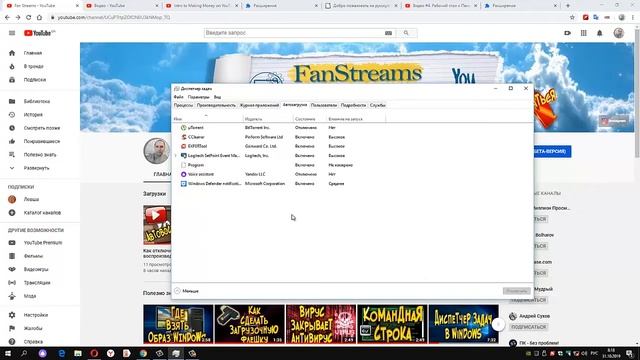Viewport: 640px width, 360px height.
Task: Sort by Состояние column header
Action: 309,119
